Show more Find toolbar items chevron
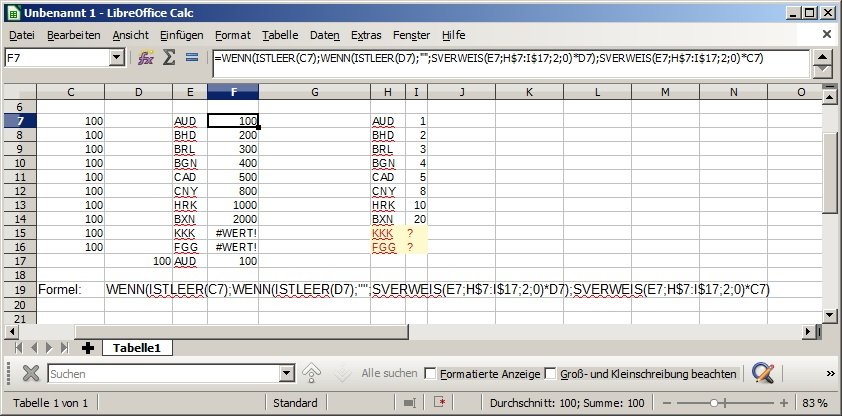 pos(831,374)
